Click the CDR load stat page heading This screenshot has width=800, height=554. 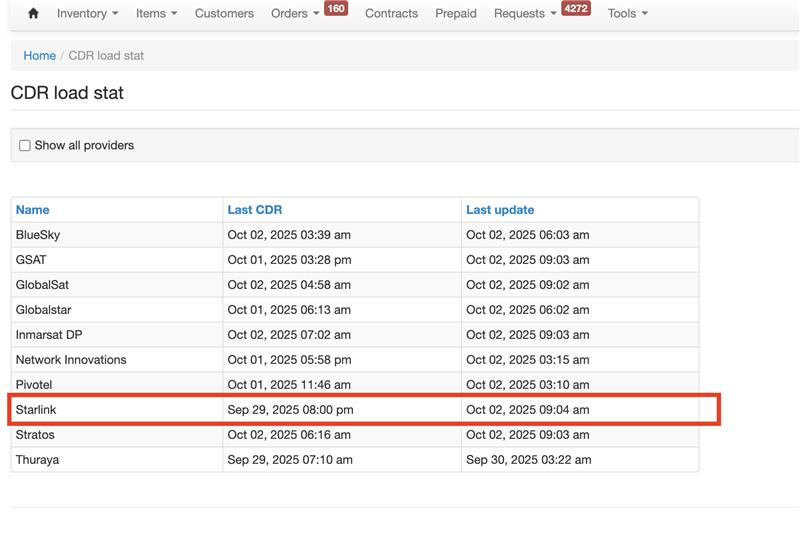pos(67,93)
